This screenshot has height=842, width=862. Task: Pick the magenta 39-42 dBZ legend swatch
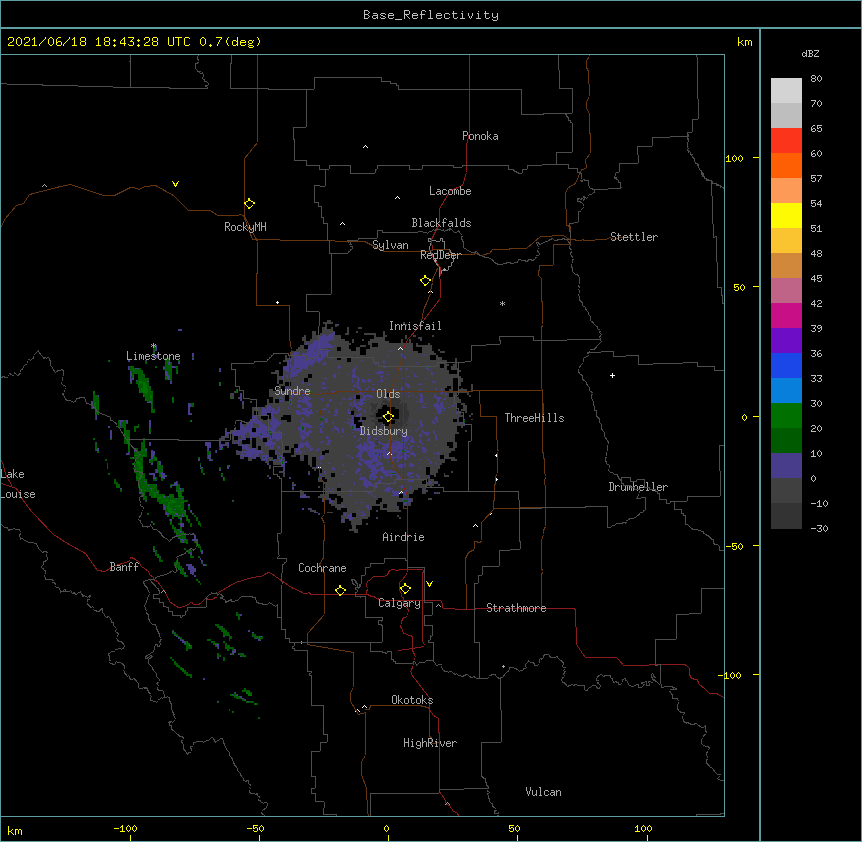coord(786,315)
